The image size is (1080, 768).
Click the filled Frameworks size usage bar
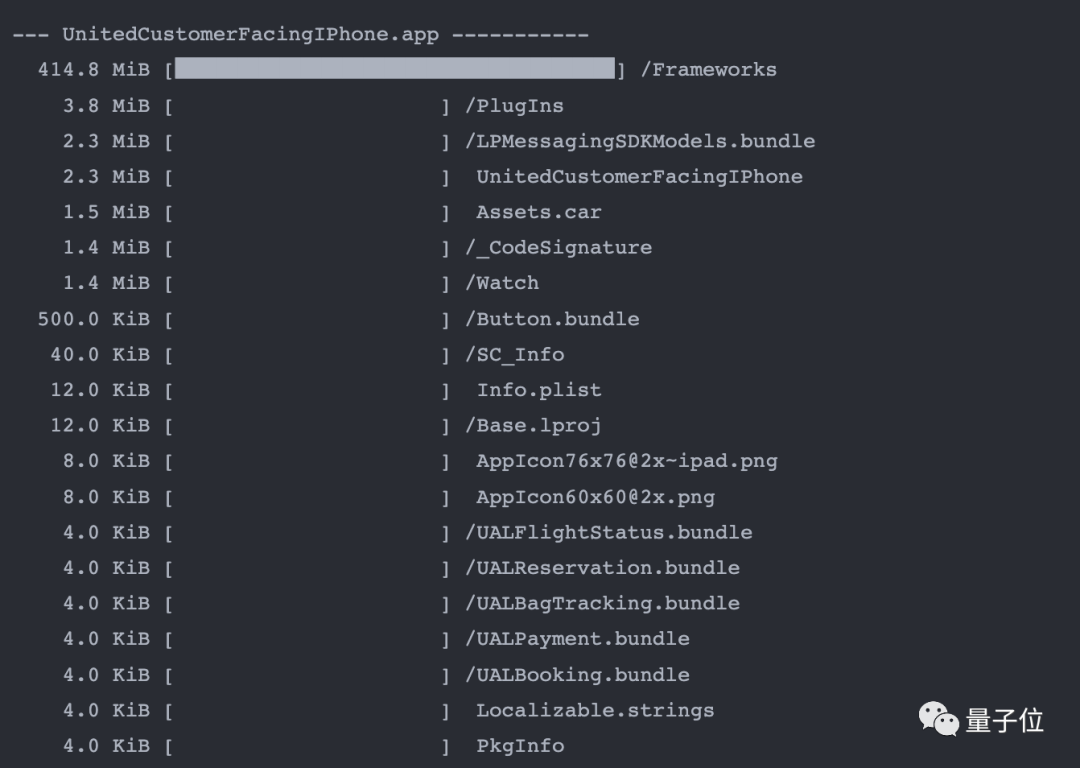[x=395, y=69]
